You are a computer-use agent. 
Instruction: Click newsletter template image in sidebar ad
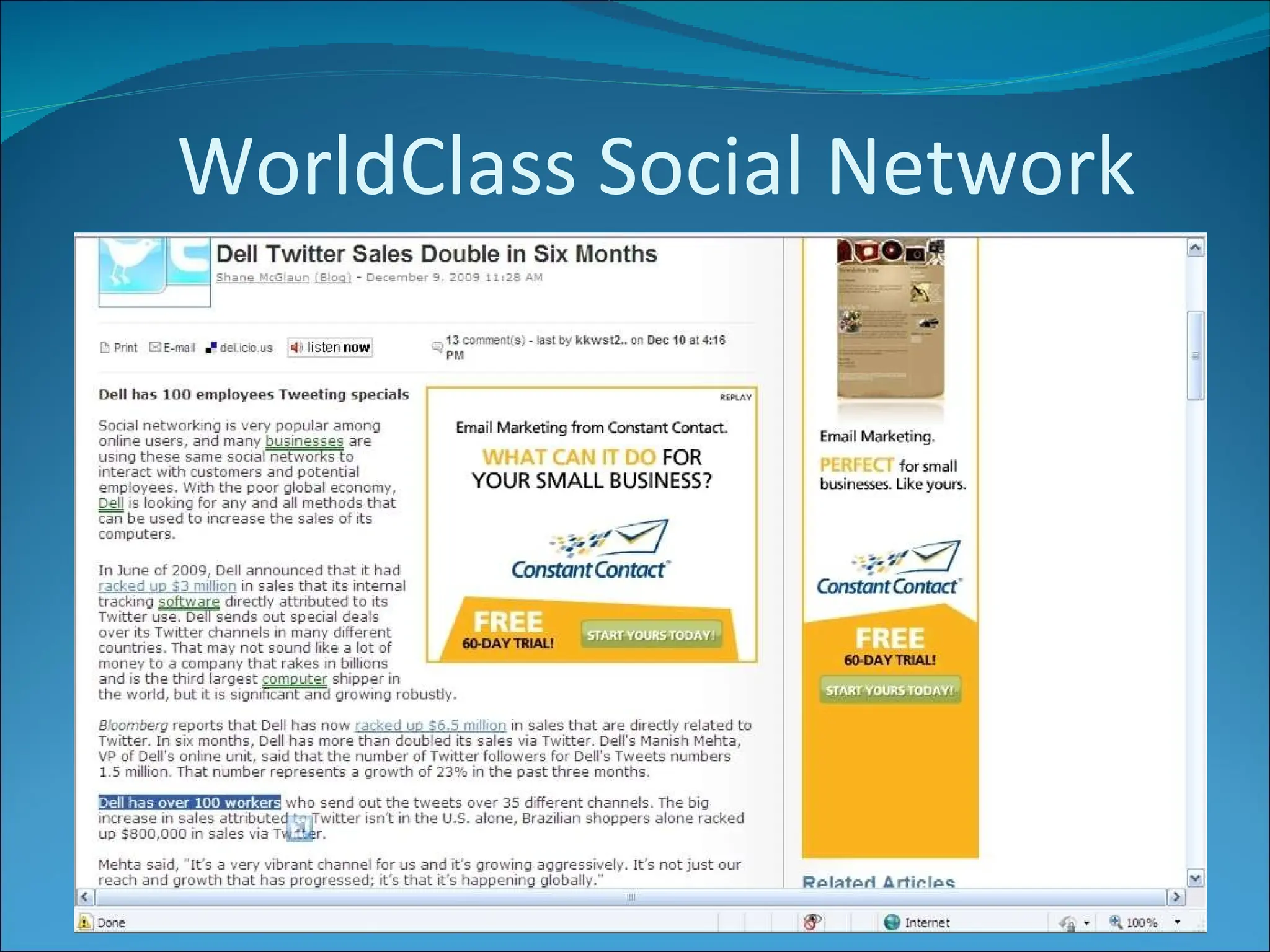click(x=890, y=319)
